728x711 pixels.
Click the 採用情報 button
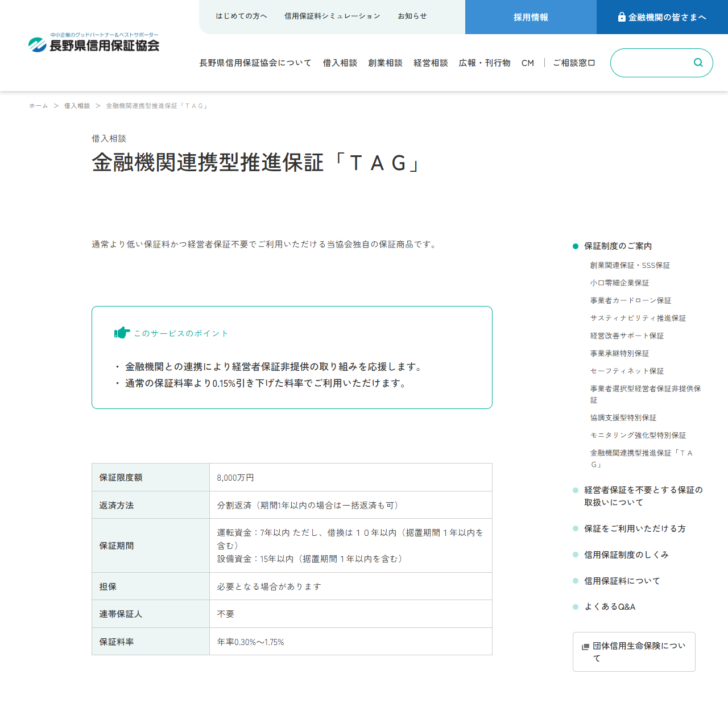531,17
